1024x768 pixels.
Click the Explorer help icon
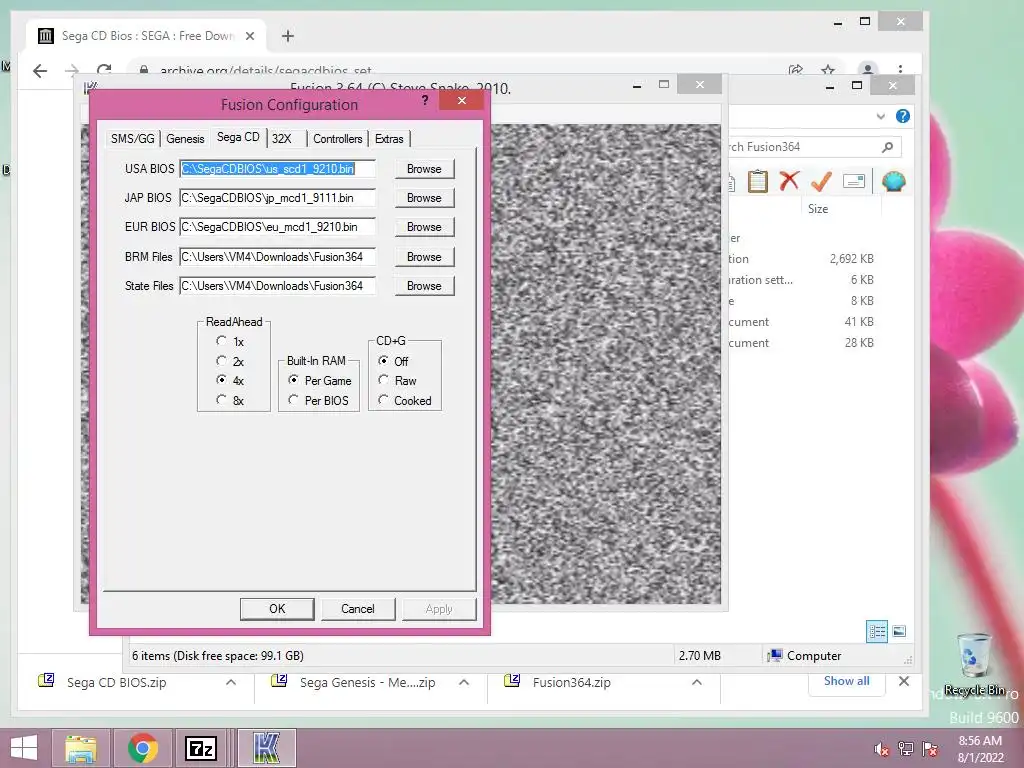(x=903, y=116)
